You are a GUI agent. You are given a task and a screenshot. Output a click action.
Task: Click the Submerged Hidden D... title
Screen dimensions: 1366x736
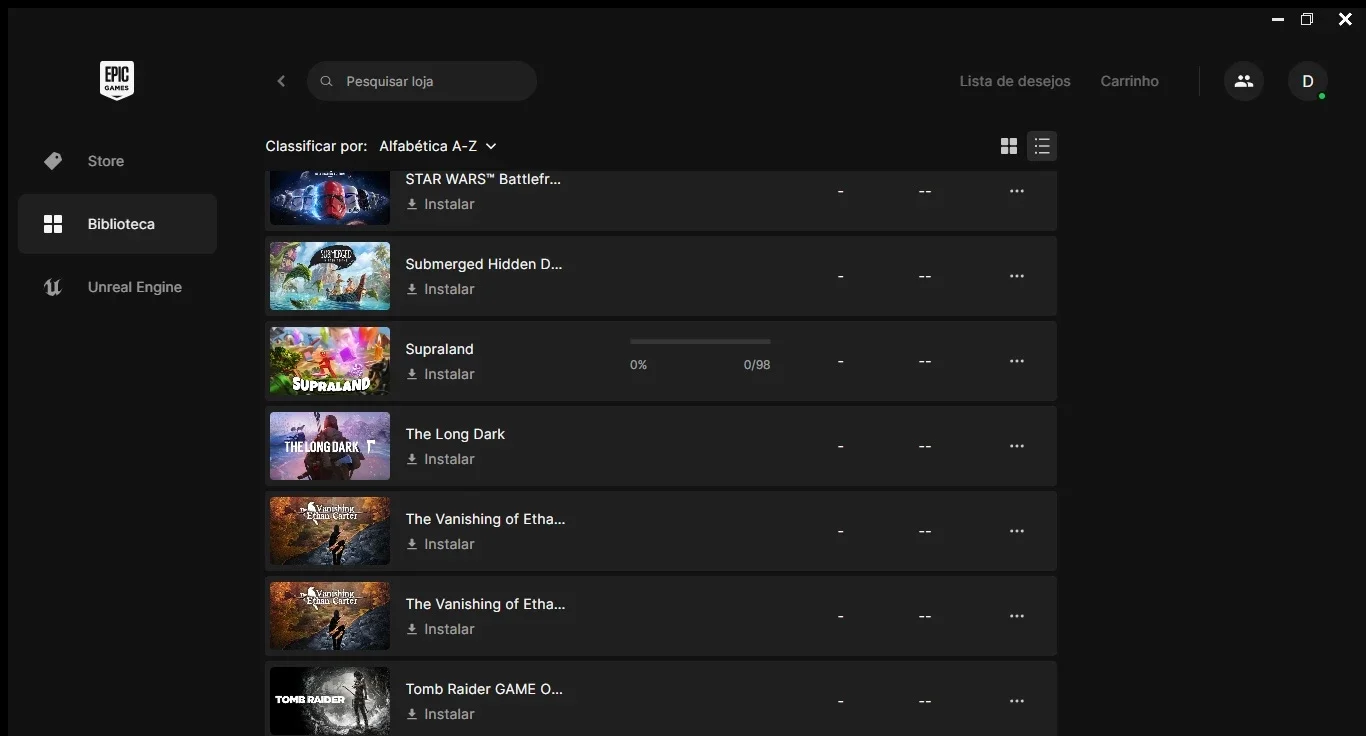click(484, 264)
